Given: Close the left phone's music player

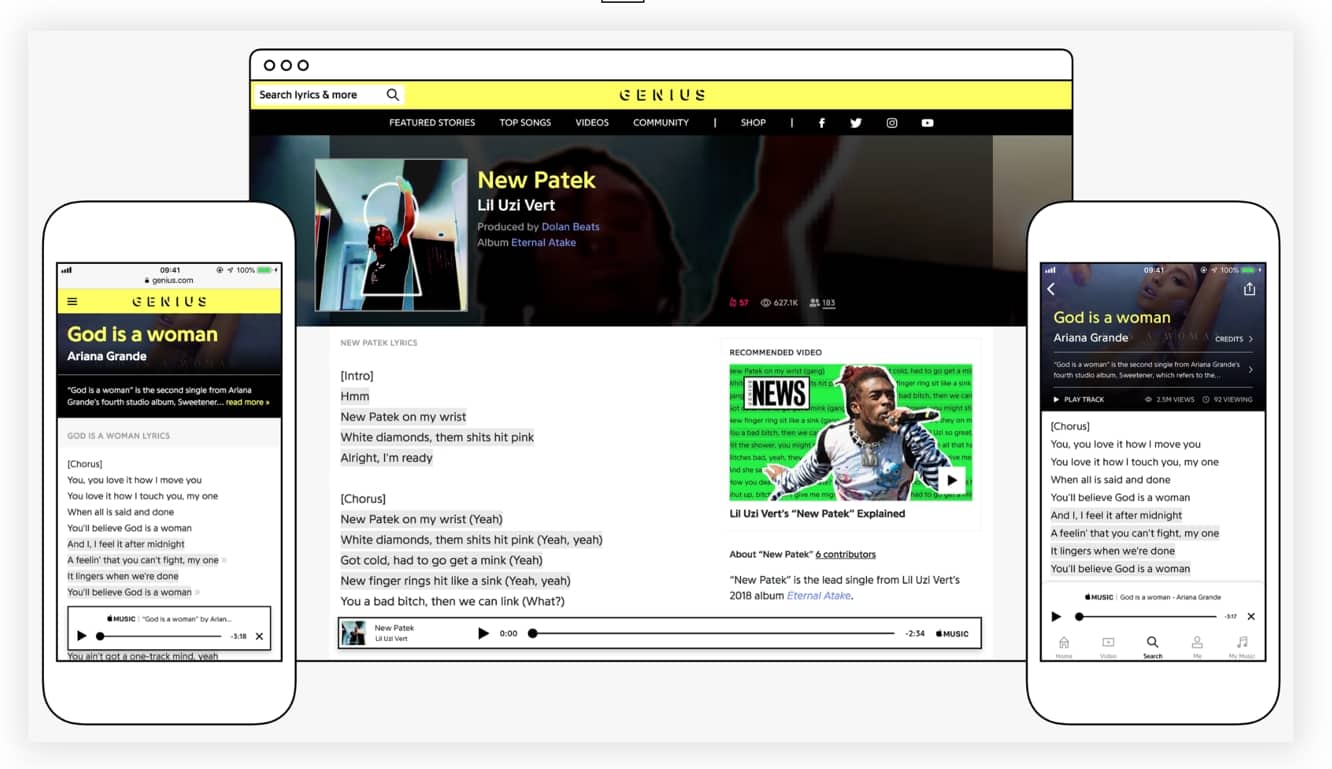Looking at the screenshot, I should [x=260, y=636].
